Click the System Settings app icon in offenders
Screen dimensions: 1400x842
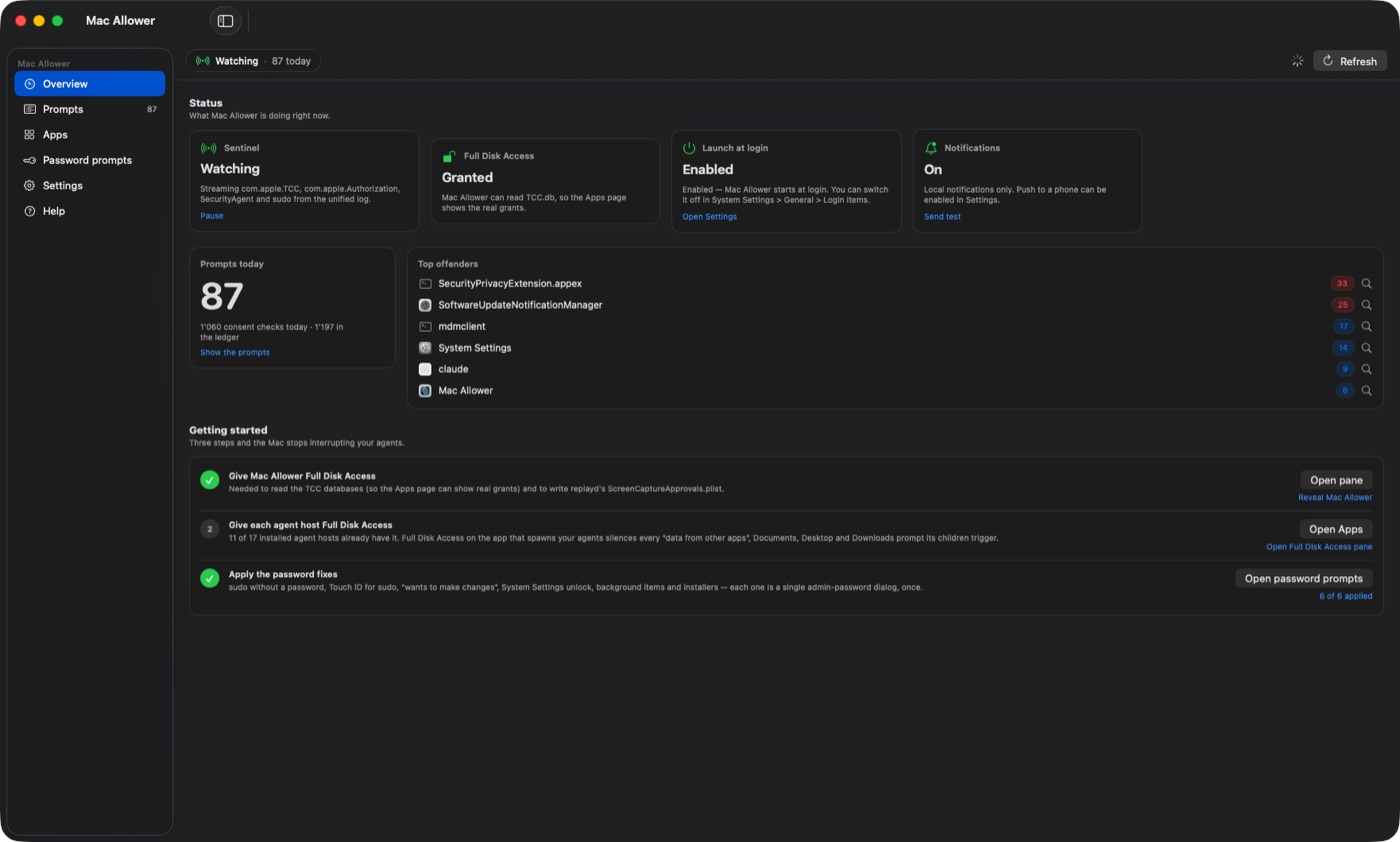[x=425, y=348]
